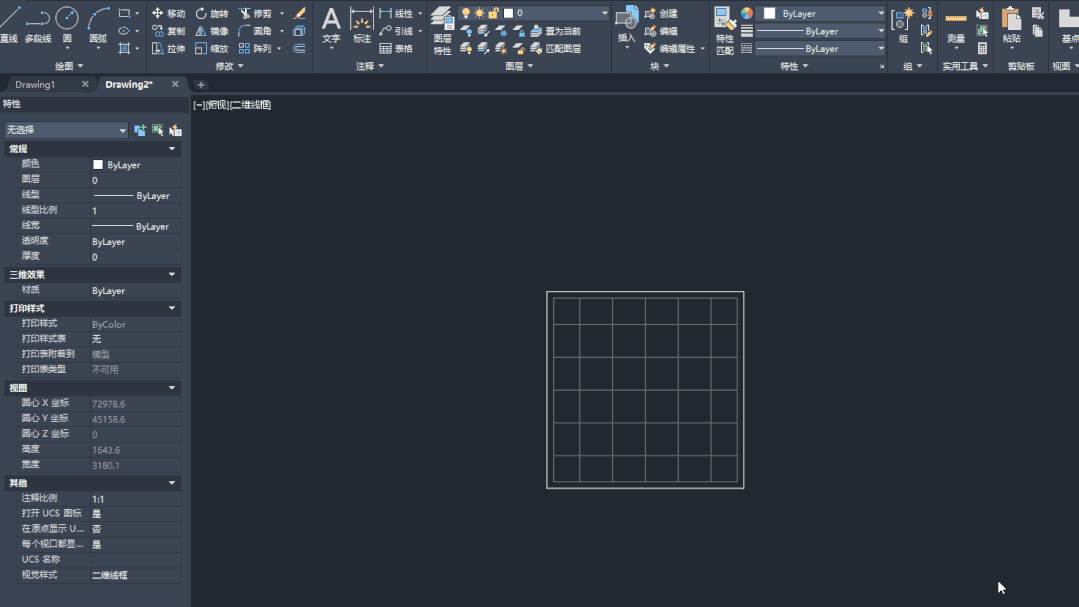Click the 颜色 ByLayer white swatch in properties

(x=98, y=165)
